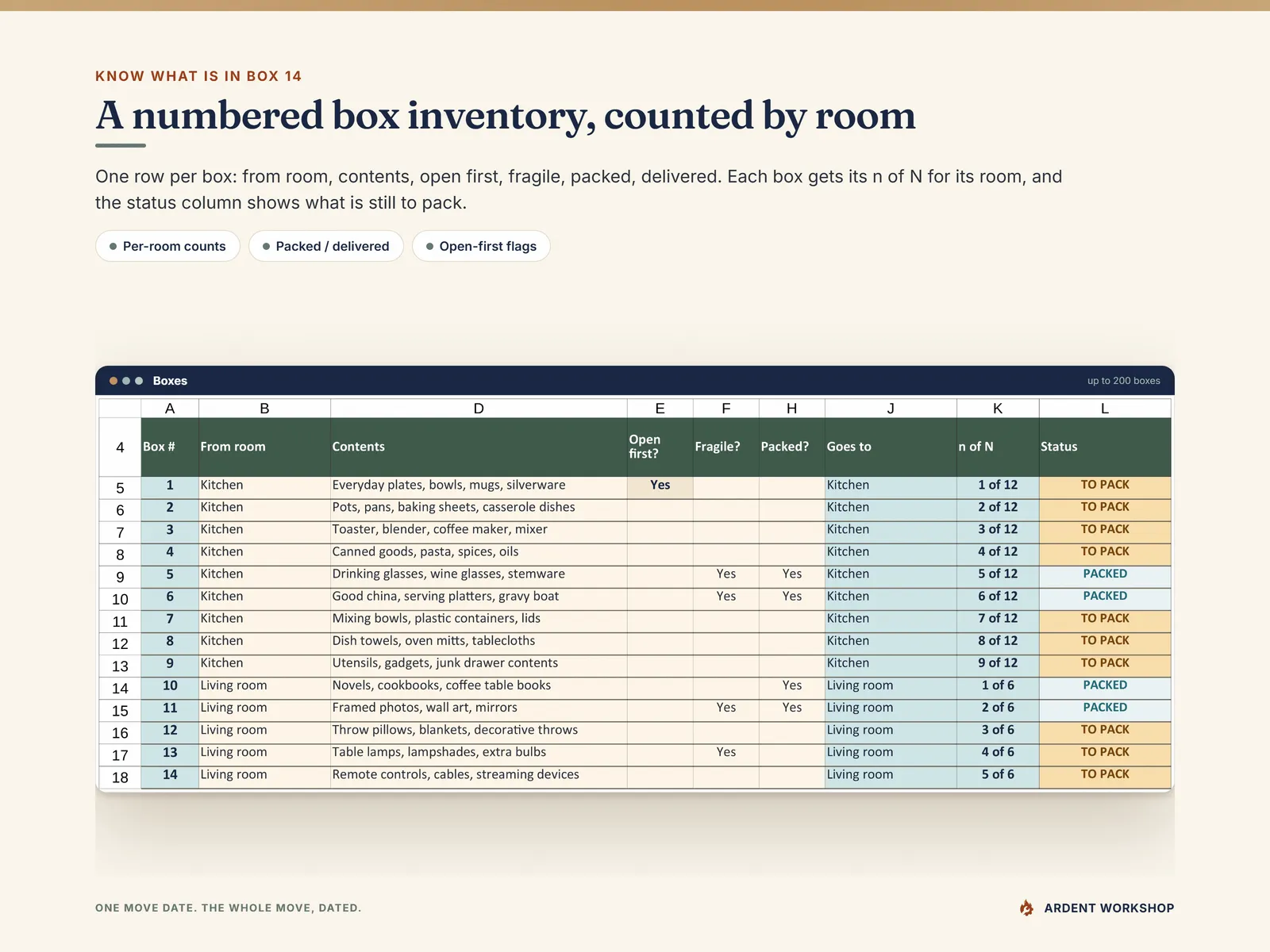Select column J header
This screenshot has width=1270, height=952.
[891, 409]
